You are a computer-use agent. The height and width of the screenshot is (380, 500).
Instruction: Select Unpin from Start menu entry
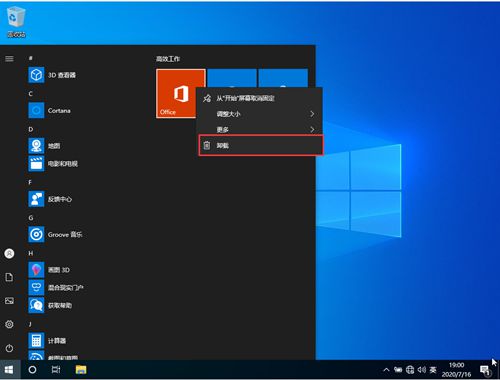pos(261,98)
